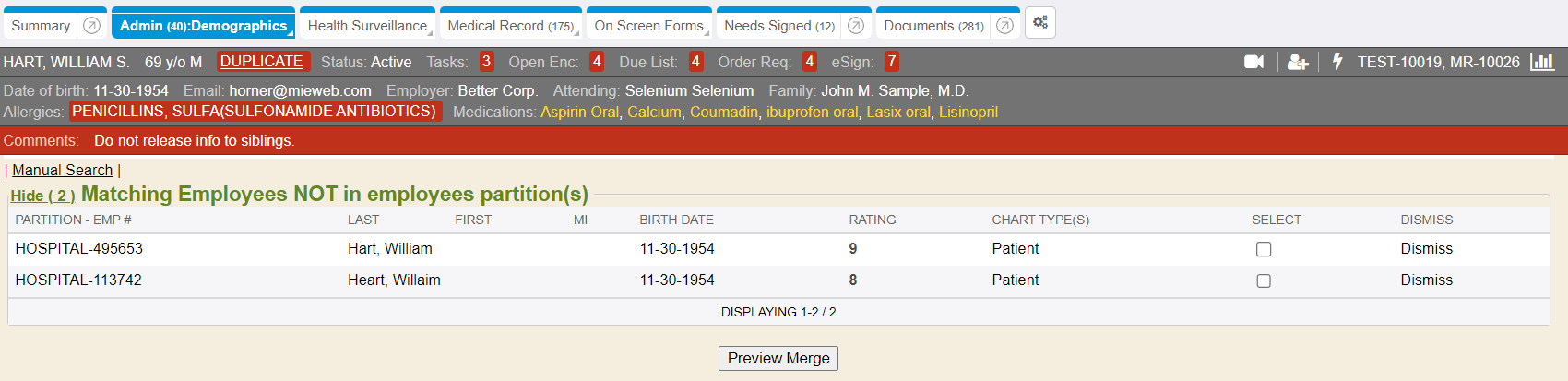Switch to the Medical Record tab
The height and width of the screenshot is (381, 1568).
[510, 26]
